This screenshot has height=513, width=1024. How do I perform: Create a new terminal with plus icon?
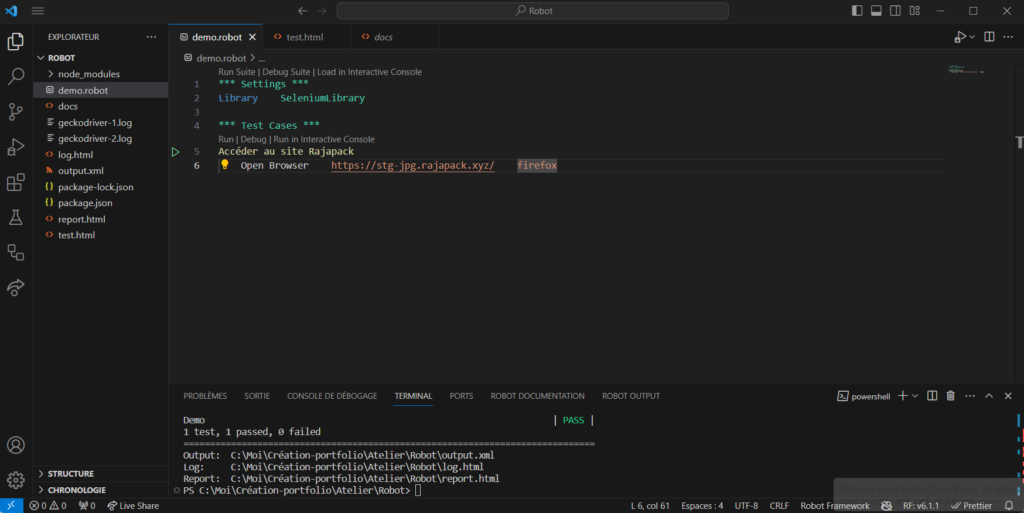[x=903, y=396]
